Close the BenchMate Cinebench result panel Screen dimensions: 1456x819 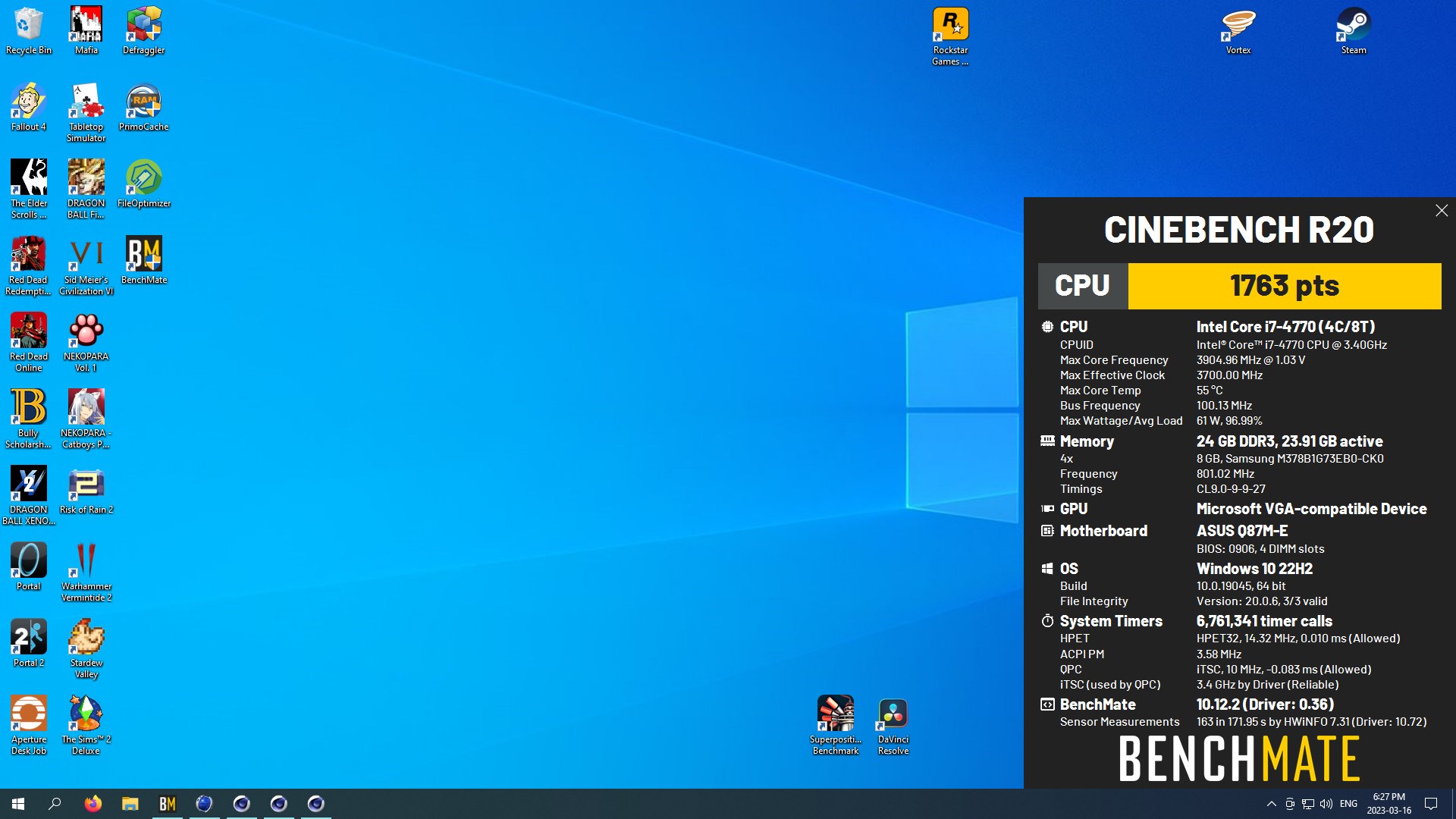tap(1442, 211)
